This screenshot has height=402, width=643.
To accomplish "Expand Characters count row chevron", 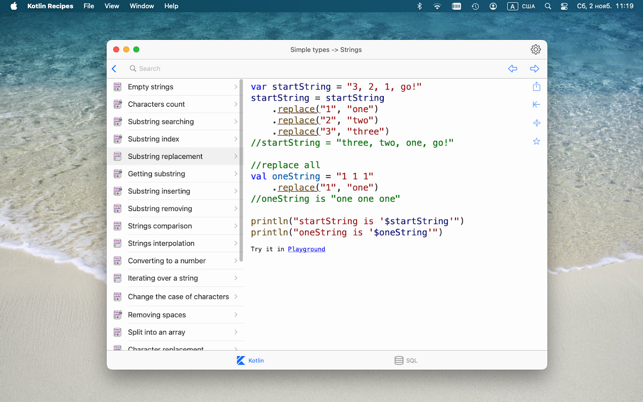I will click(236, 104).
